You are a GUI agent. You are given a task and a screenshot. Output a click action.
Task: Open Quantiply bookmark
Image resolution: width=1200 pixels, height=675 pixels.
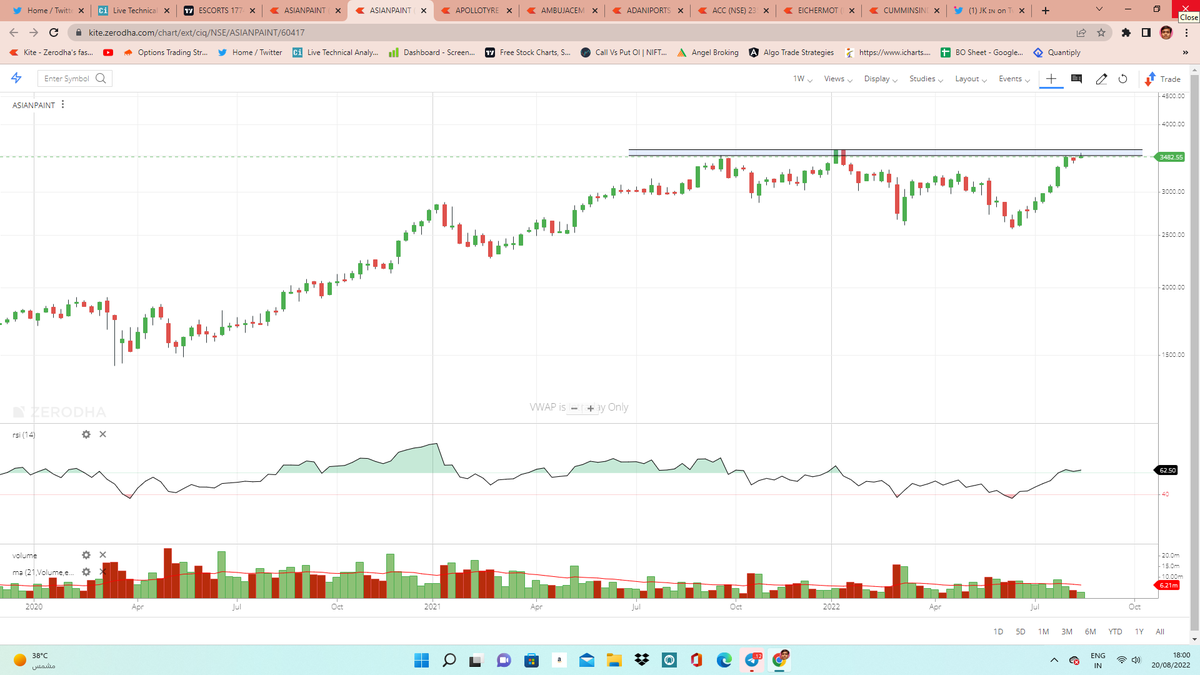click(1056, 52)
